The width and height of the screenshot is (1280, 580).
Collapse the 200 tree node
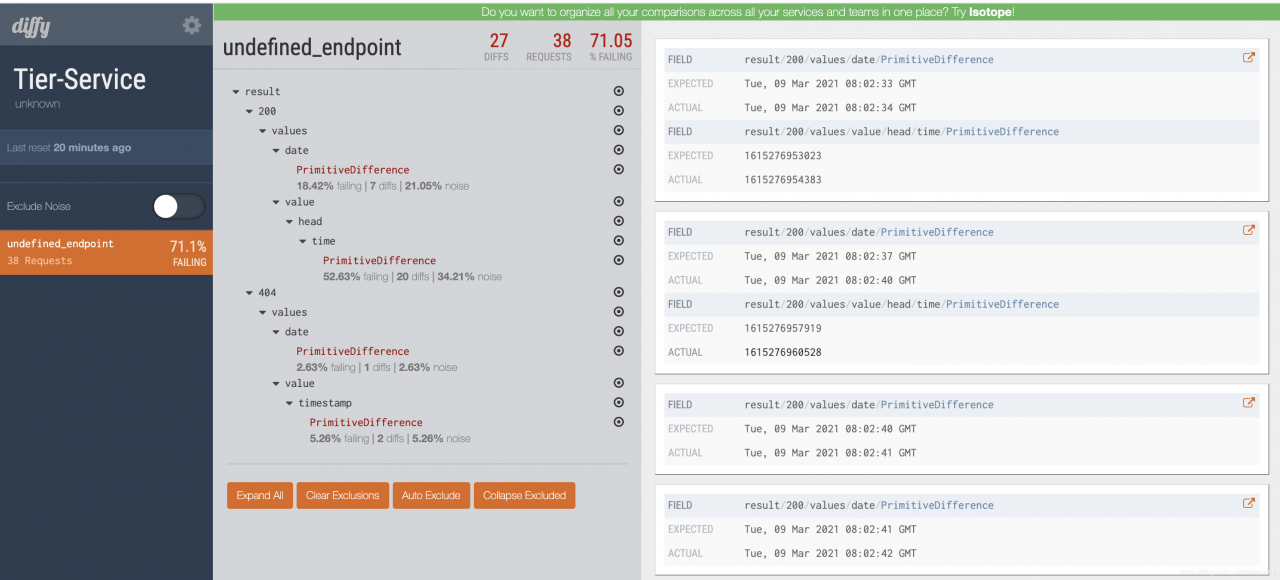click(249, 112)
